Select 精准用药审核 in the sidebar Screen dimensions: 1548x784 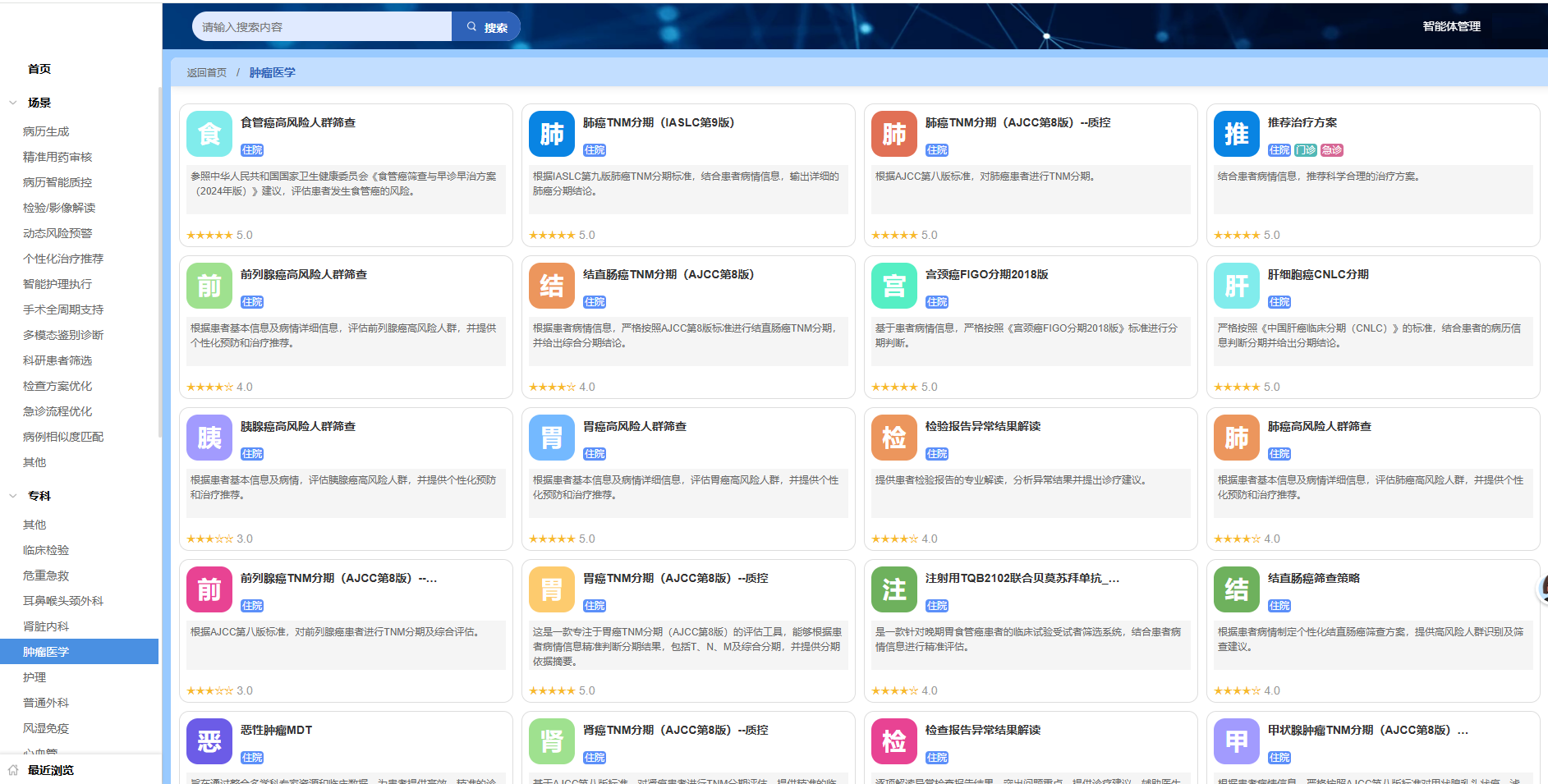coord(57,157)
